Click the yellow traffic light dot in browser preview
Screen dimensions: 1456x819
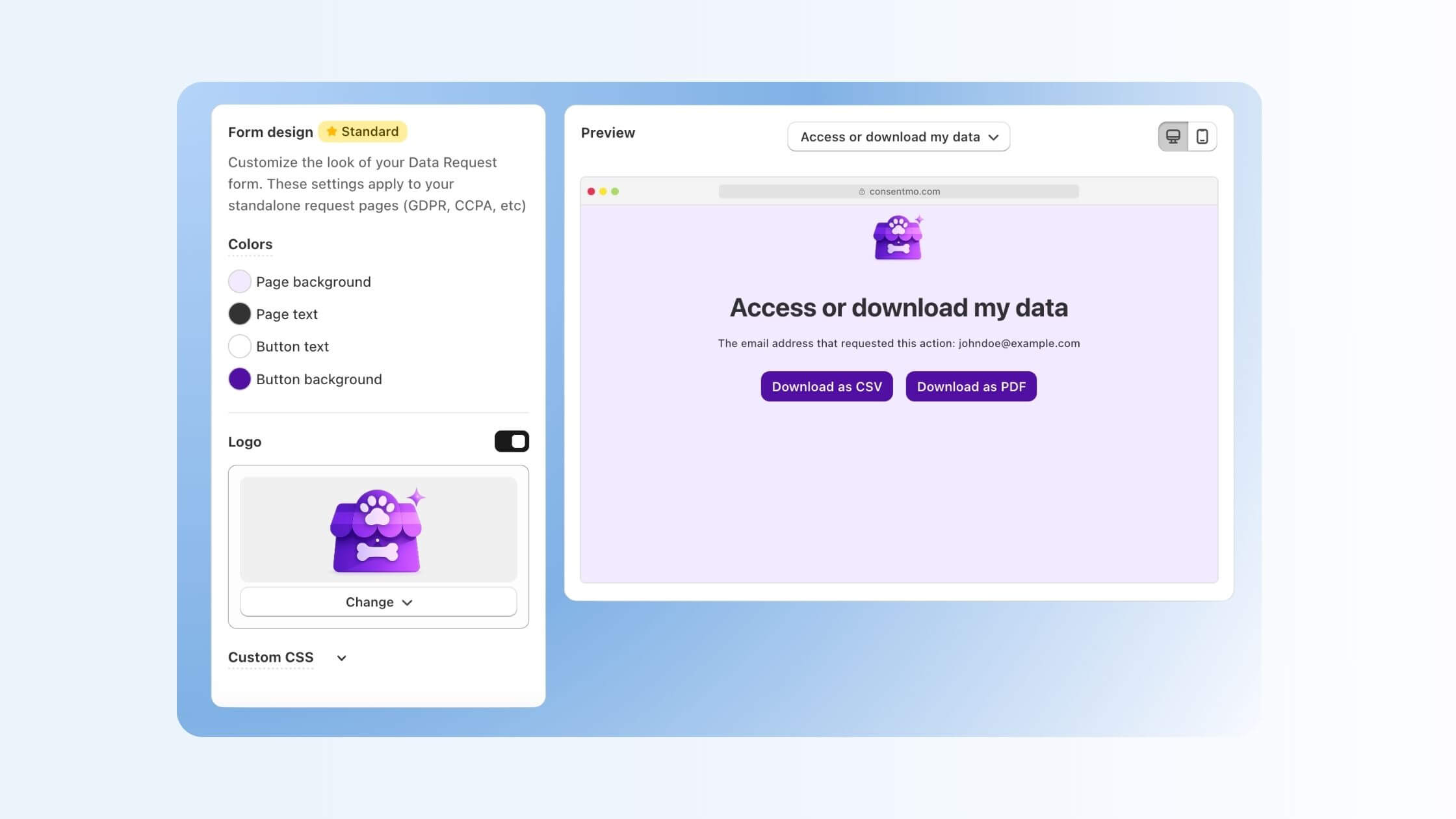(603, 191)
